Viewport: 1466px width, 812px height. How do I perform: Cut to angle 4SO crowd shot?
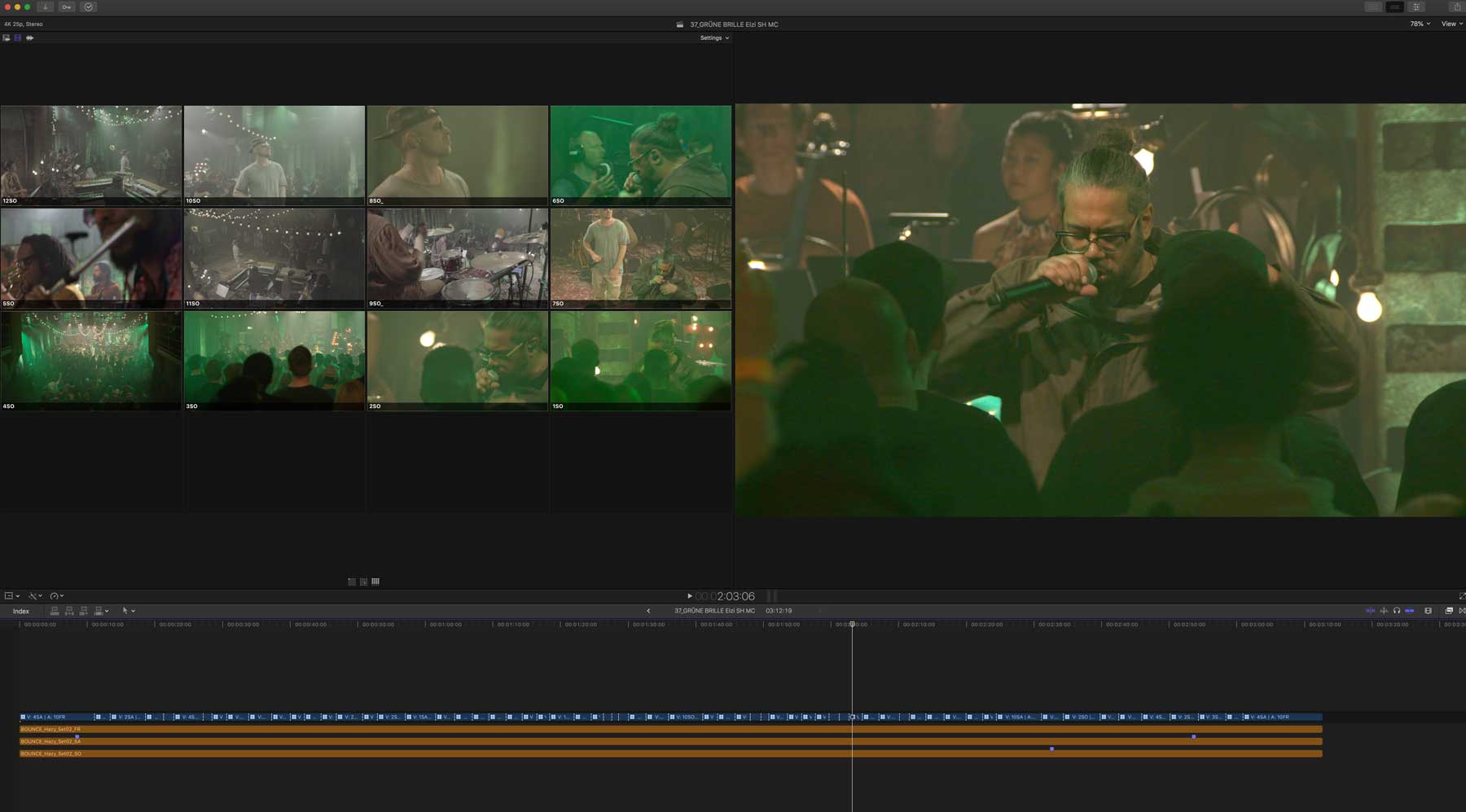pyautogui.click(x=91, y=360)
